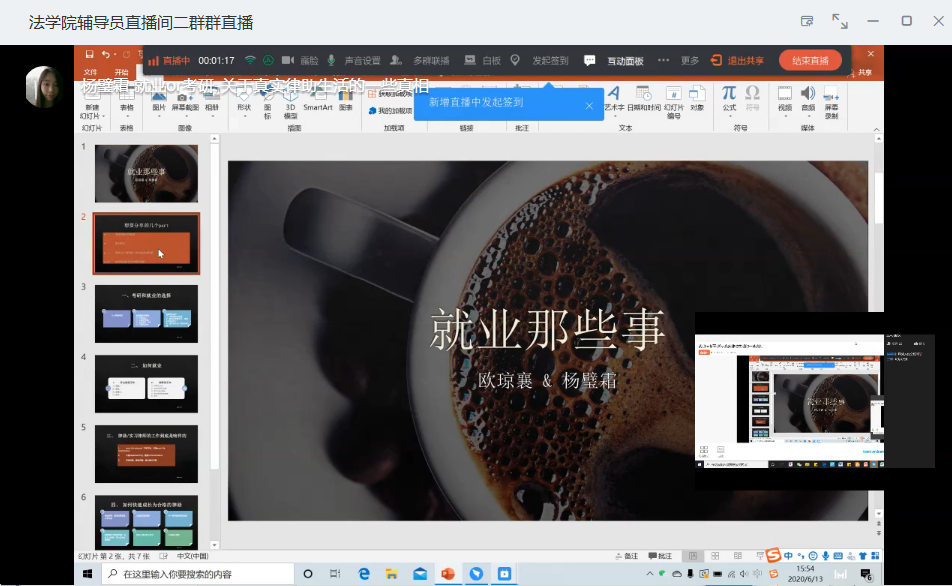Toggle 备注 notes pane in status bar

pyautogui.click(x=626, y=556)
